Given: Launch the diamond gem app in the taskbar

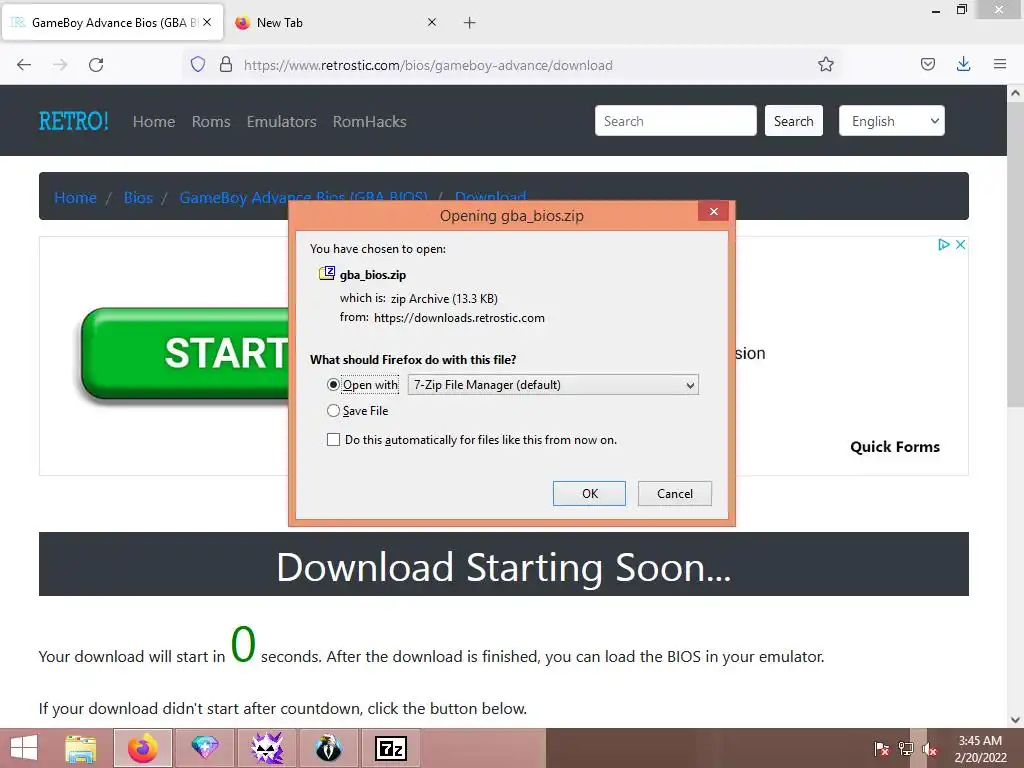Looking at the screenshot, I should tap(204, 748).
